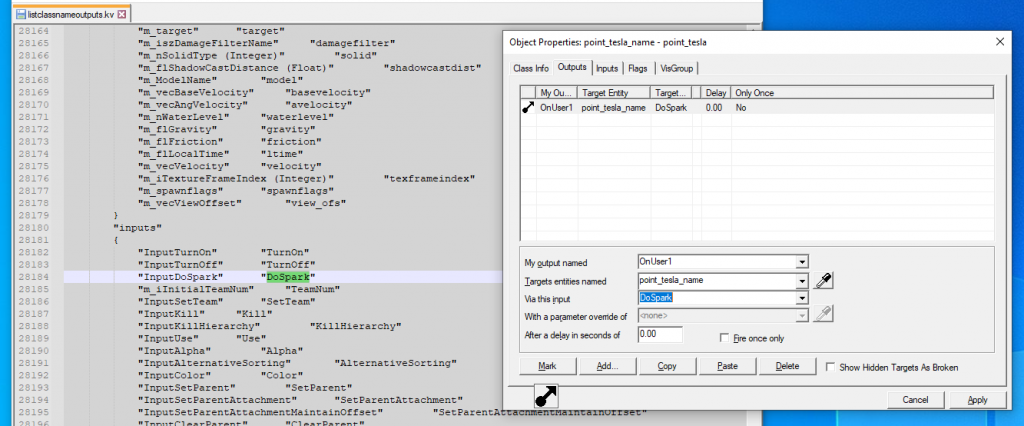Click "InputAlternativeSorting" text in editor
The height and width of the screenshot is (426, 1024).
tap(214, 363)
